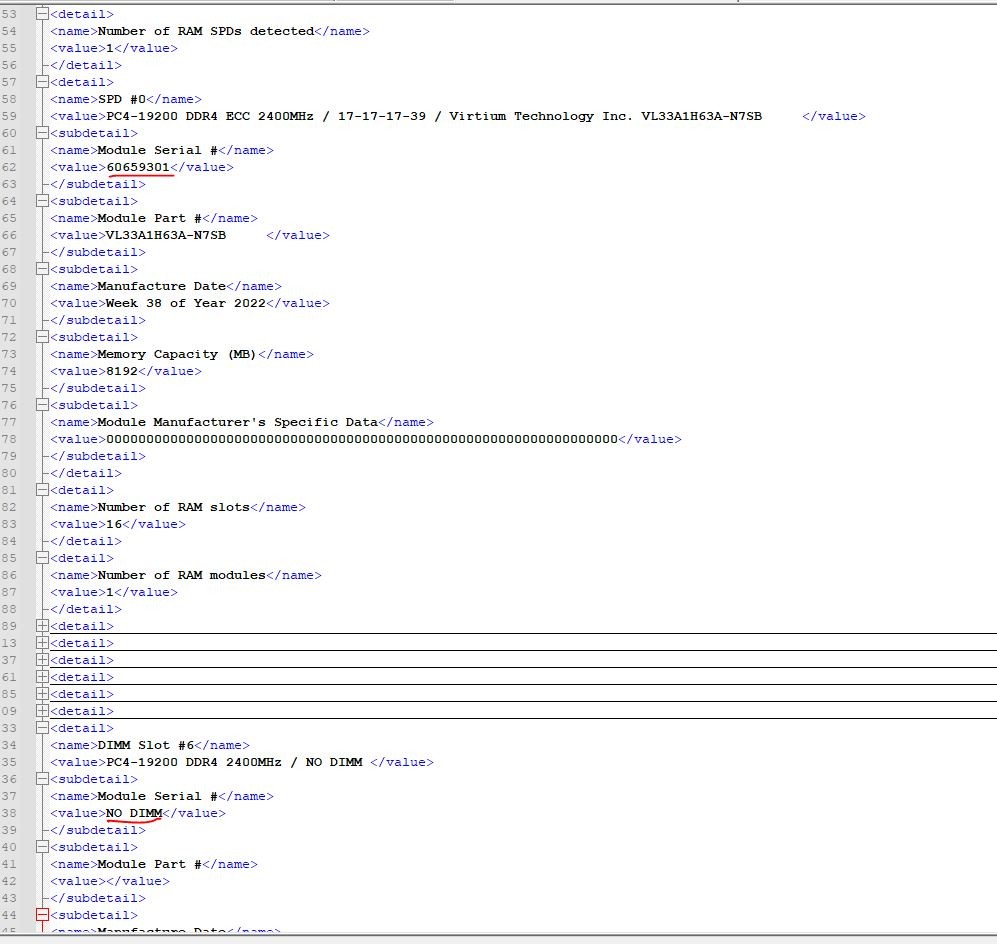This screenshot has height=944, width=997.
Task: Collapse the Memory Capacity subdetail on line 72
Action: click(43, 336)
